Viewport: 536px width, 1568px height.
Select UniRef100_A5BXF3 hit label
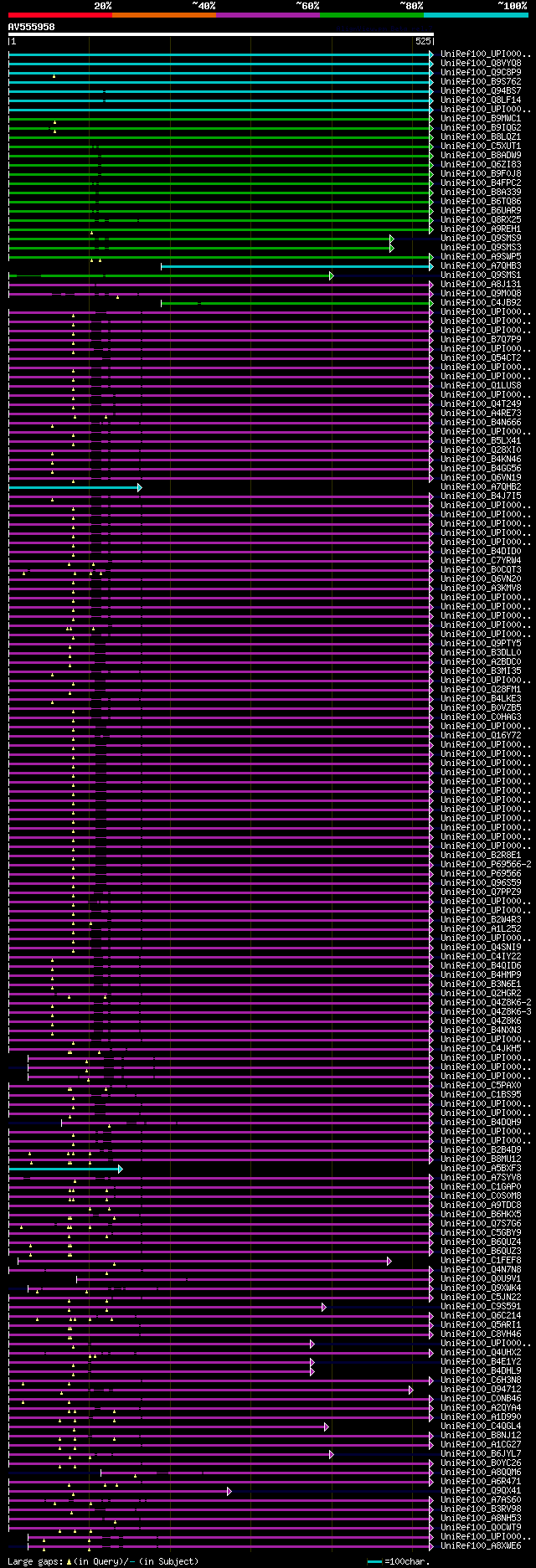point(481,1168)
